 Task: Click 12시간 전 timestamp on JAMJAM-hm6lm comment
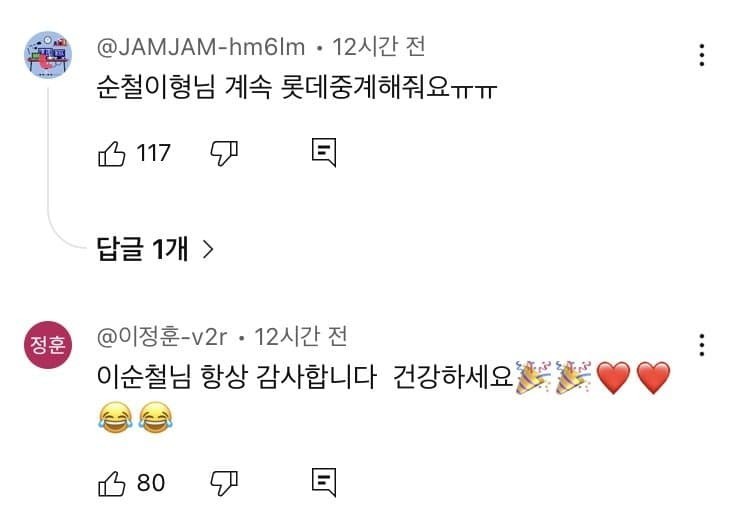(378, 47)
